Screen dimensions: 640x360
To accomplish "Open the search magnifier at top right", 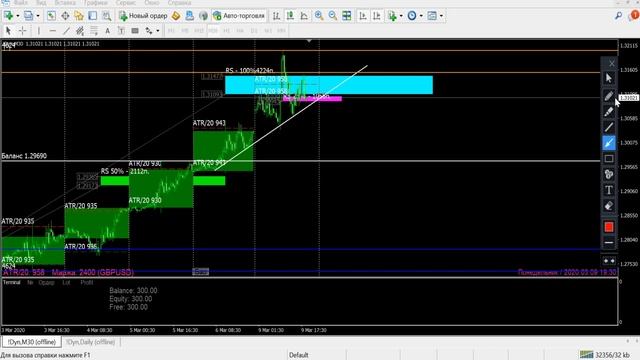I will [x=619, y=16].
